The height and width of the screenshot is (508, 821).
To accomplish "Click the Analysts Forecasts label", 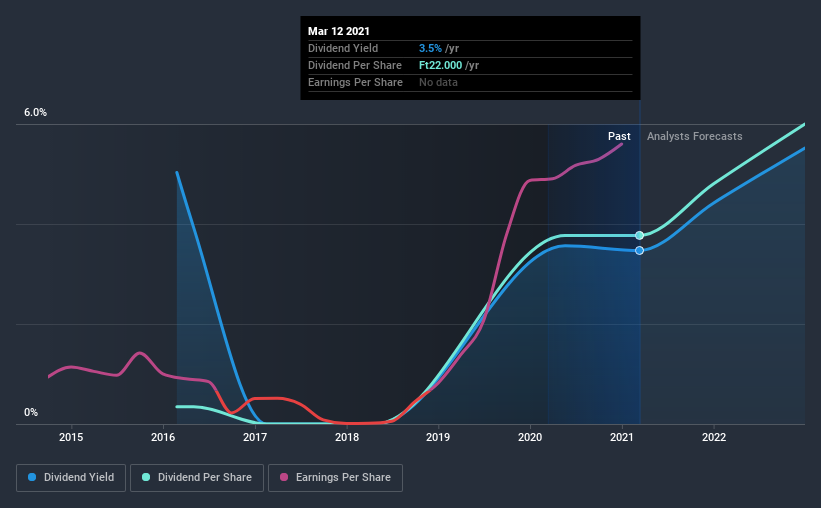I will [694, 136].
